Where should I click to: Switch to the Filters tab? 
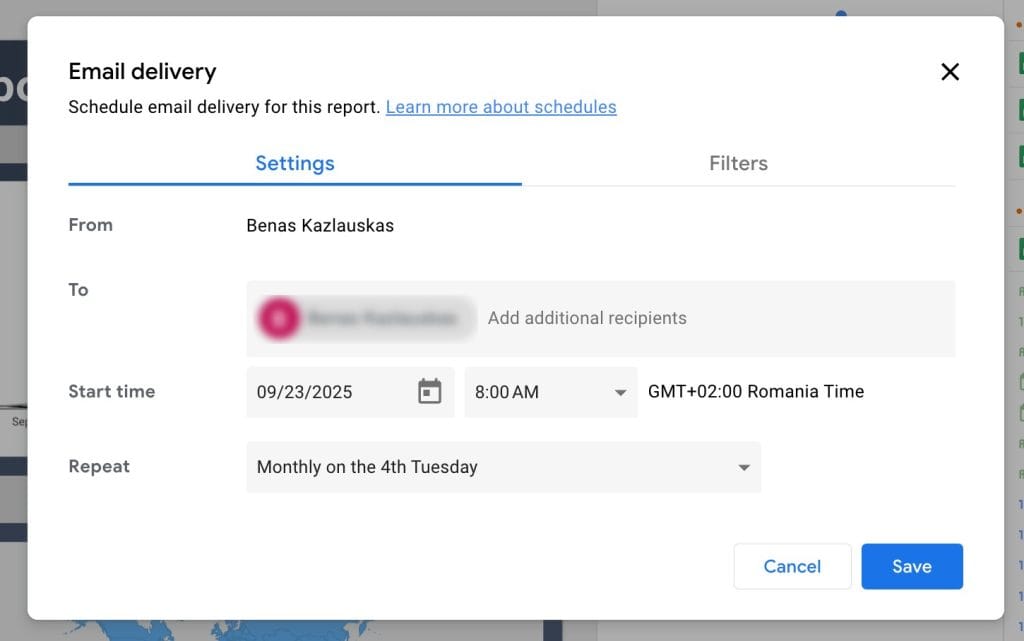pyautogui.click(x=738, y=163)
